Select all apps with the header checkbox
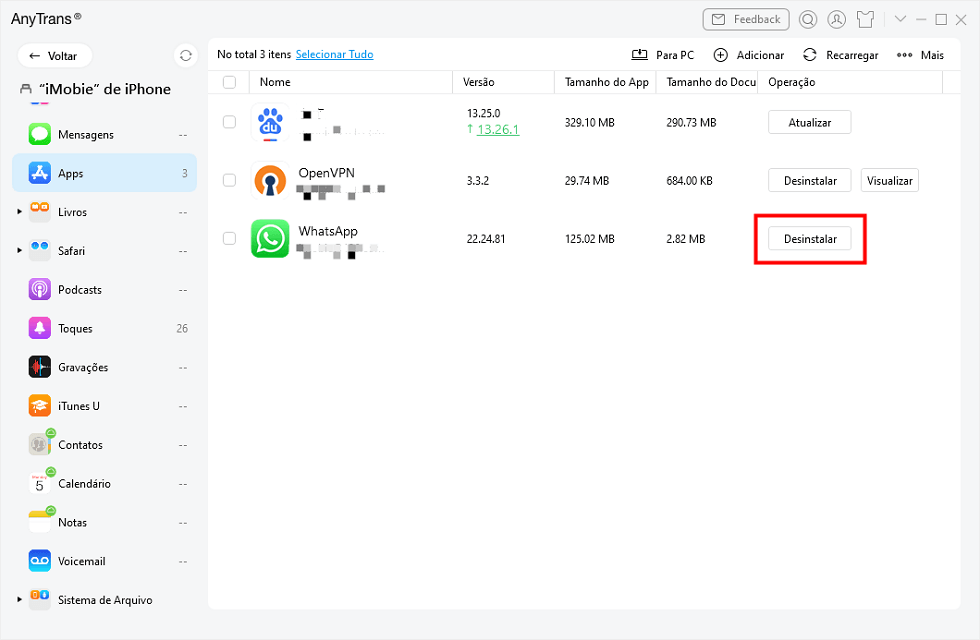980x640 pixels. pyautogui.click(x=228, y=82)
